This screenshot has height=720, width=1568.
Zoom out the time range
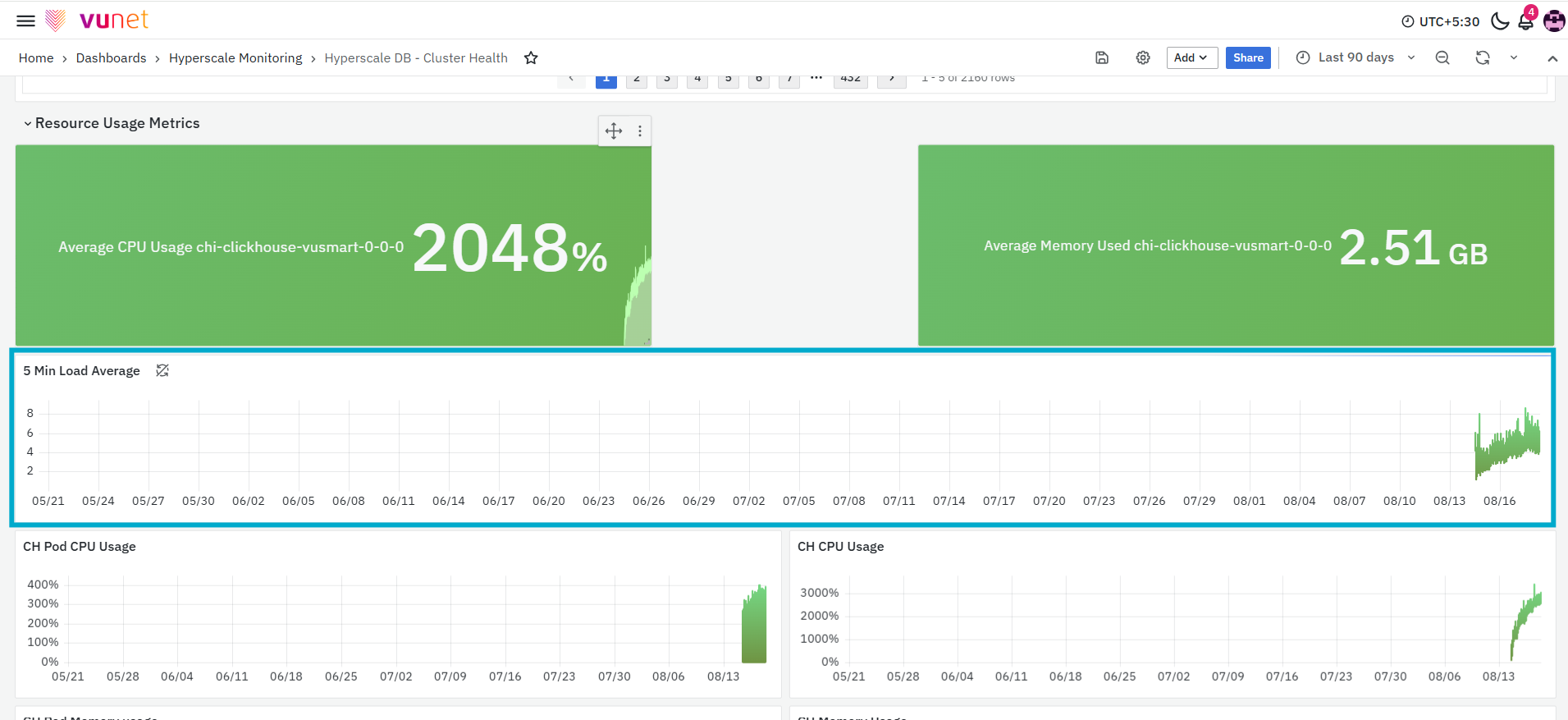1442,57
